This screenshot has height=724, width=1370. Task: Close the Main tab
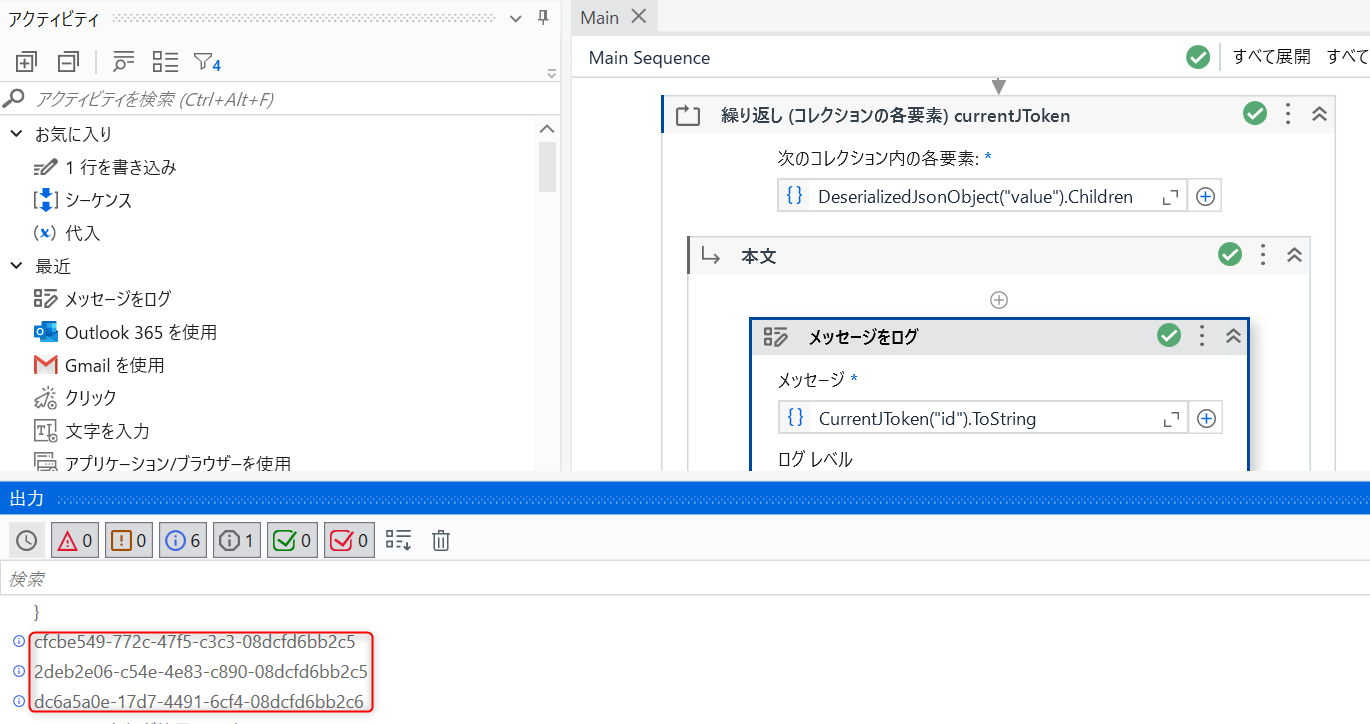coord(639,17)
